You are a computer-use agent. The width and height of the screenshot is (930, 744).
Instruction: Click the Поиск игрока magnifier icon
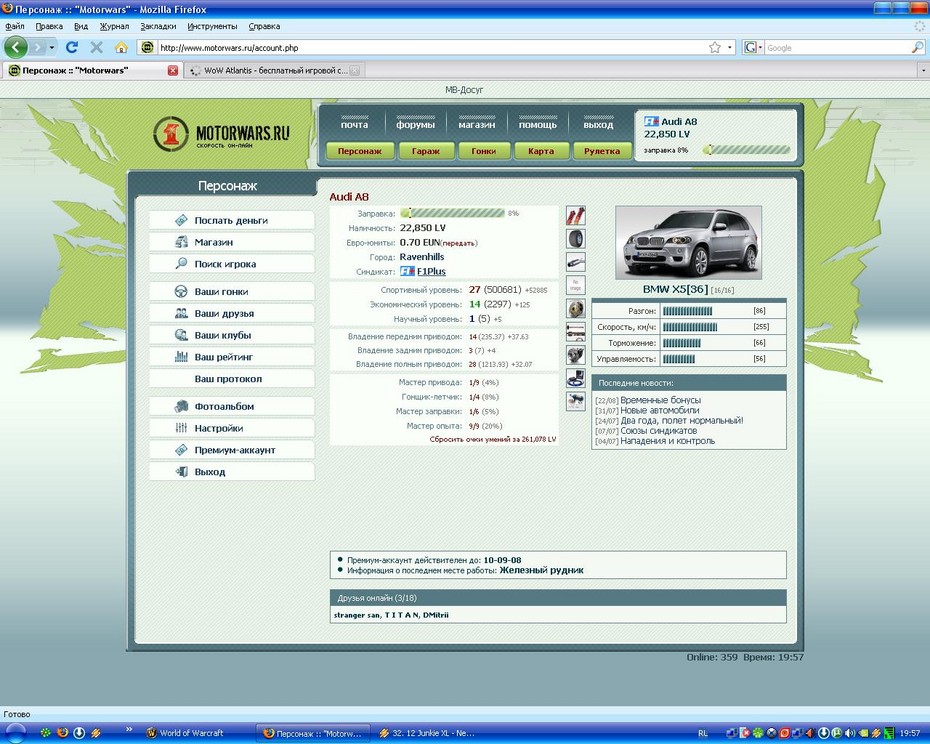click(x=181, y=263)
